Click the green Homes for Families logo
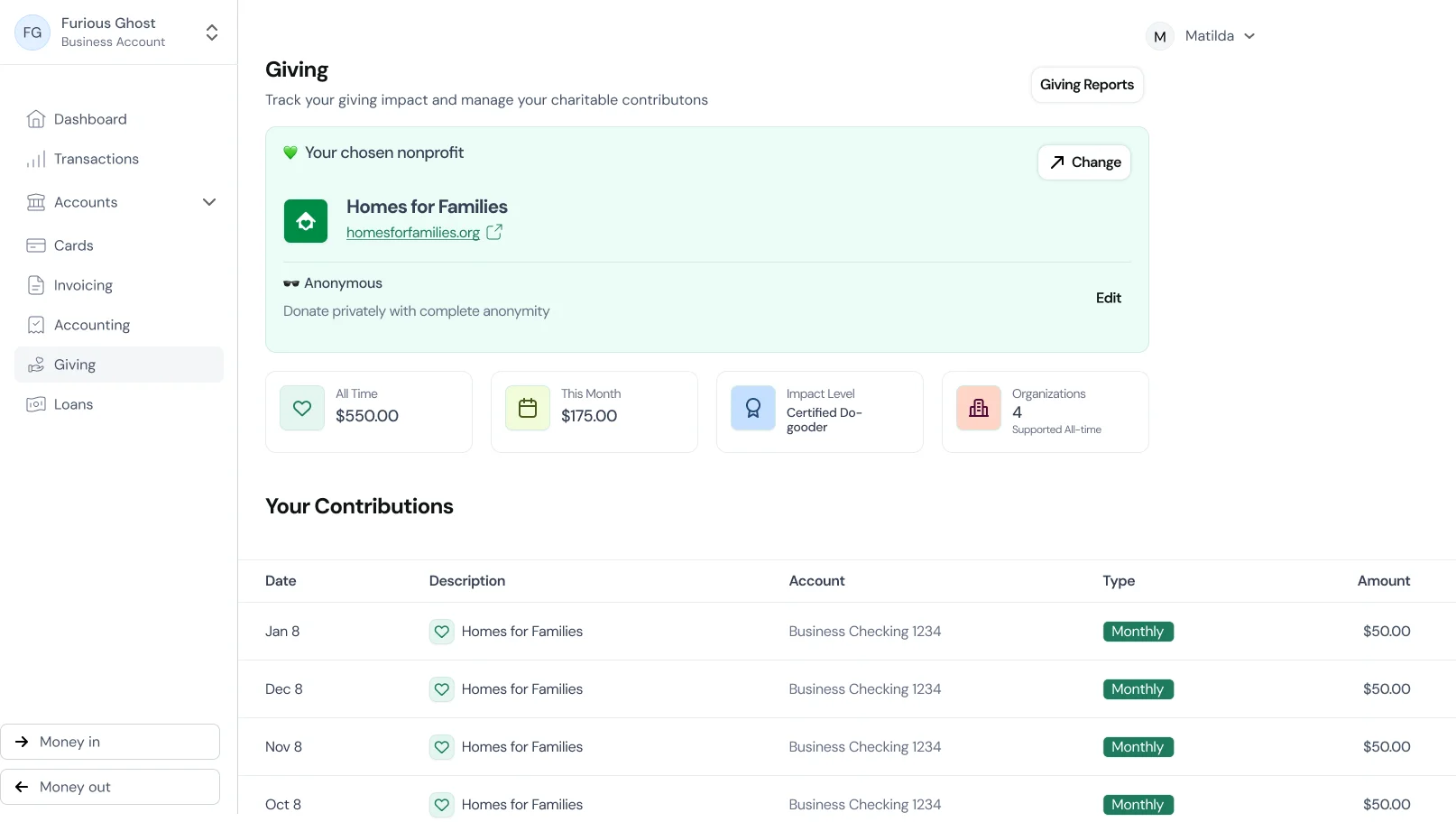 click(x=306, y=221)
